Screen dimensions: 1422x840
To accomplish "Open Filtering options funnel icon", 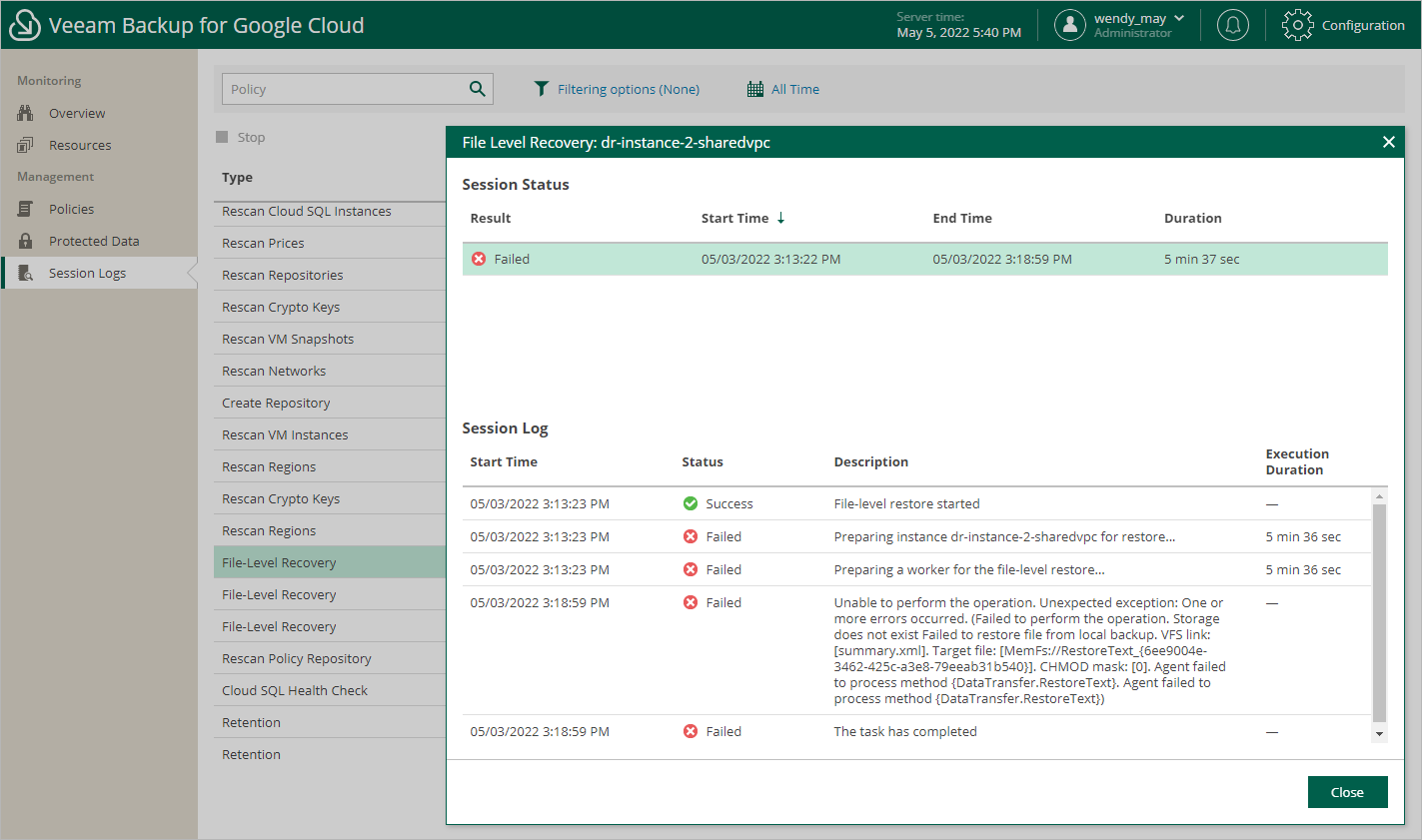I will [541, 89].
